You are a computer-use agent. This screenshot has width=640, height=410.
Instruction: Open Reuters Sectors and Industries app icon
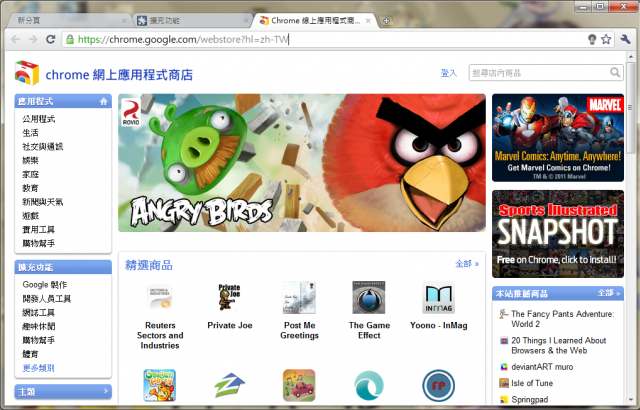coord(160,297)
